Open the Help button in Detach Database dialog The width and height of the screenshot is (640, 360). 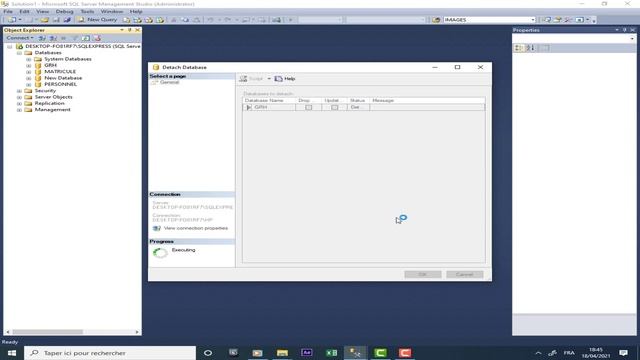pyautogui.click(x=285, y=79)
